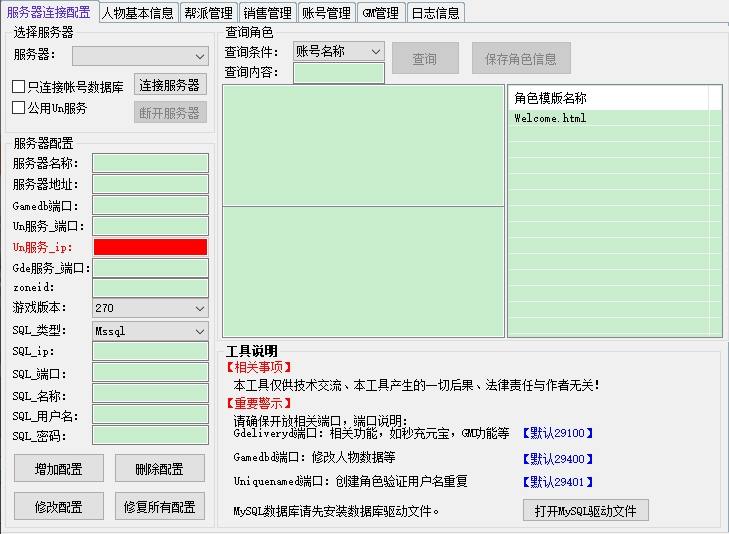Switch to the 销售管理 tab
729x534 pixels.
click(267, 13)
